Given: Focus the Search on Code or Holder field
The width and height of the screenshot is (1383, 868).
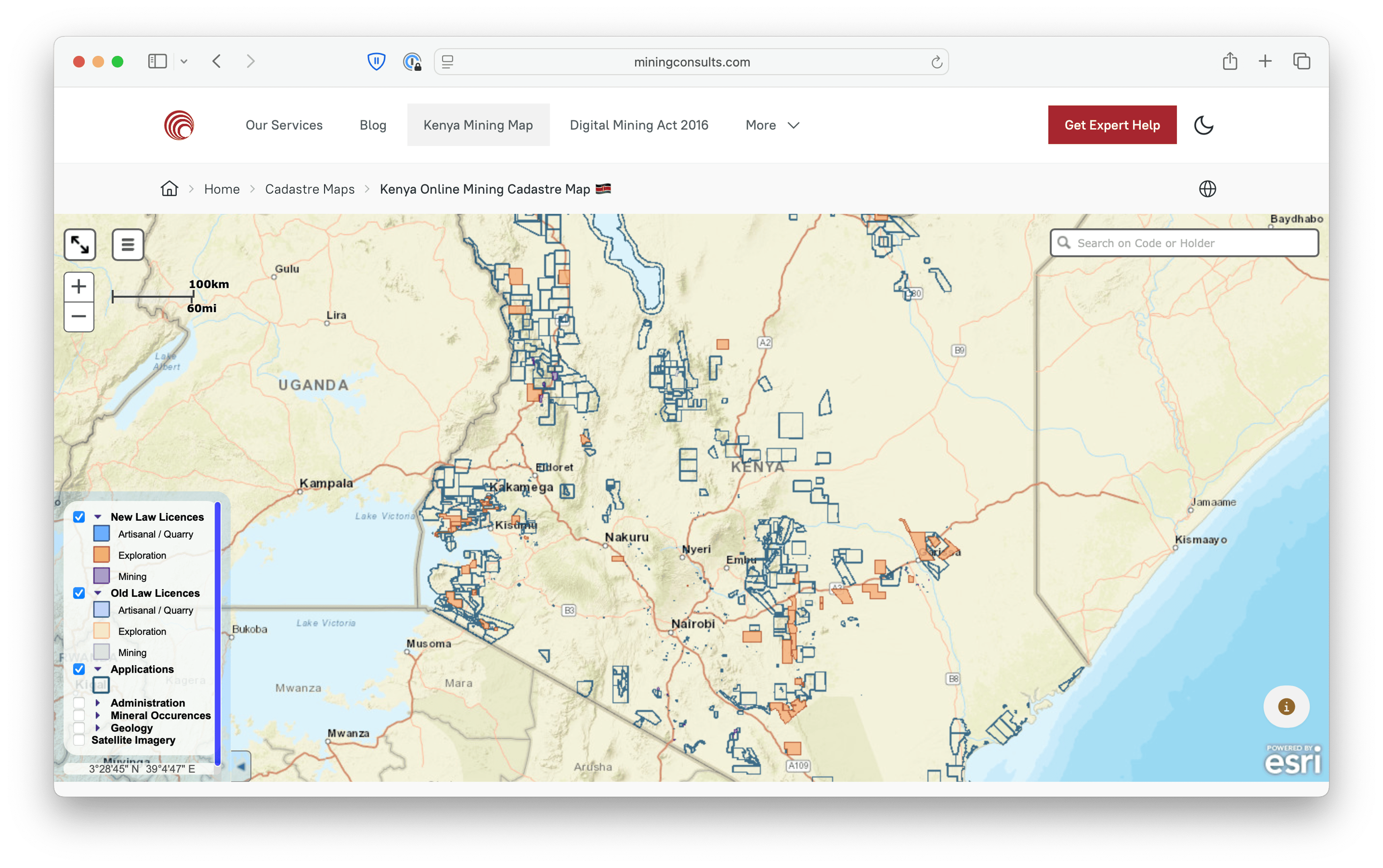Looking at the screenshot, I should [1184, 242].
